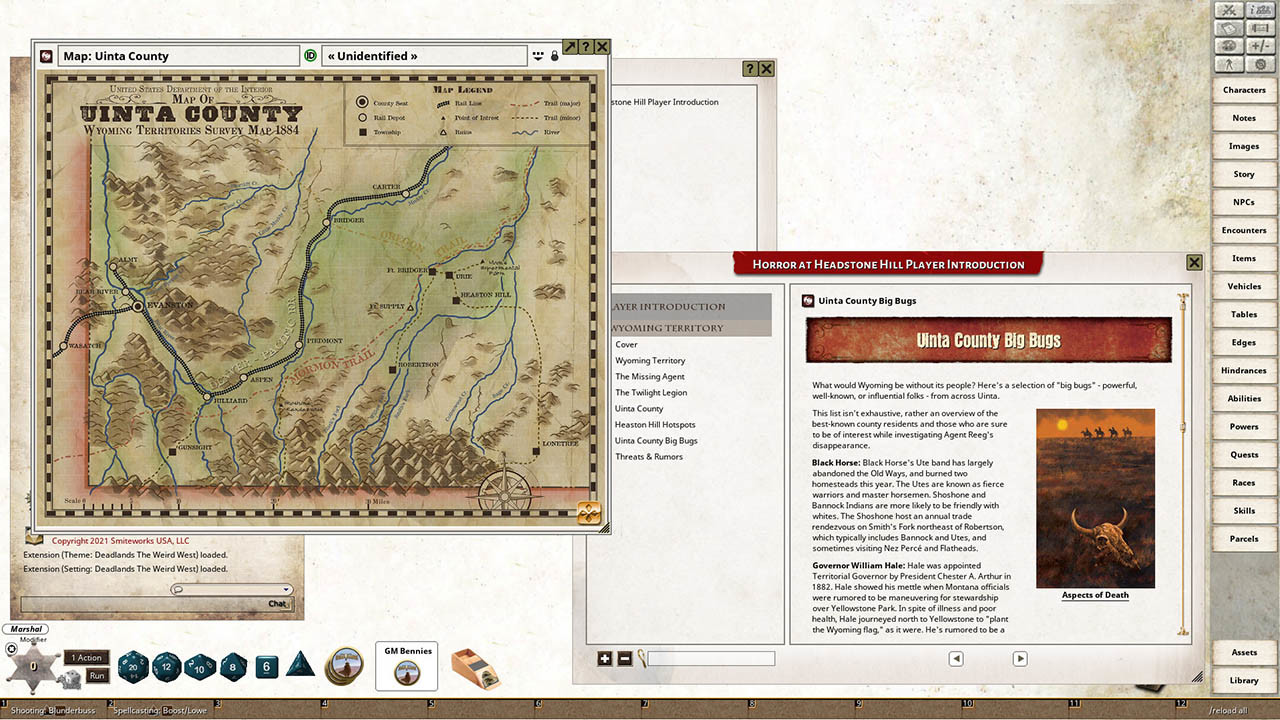Viewport: 1280px width, 720px height.
Task: Toggle the Run button
Action: tap(97, 676)
